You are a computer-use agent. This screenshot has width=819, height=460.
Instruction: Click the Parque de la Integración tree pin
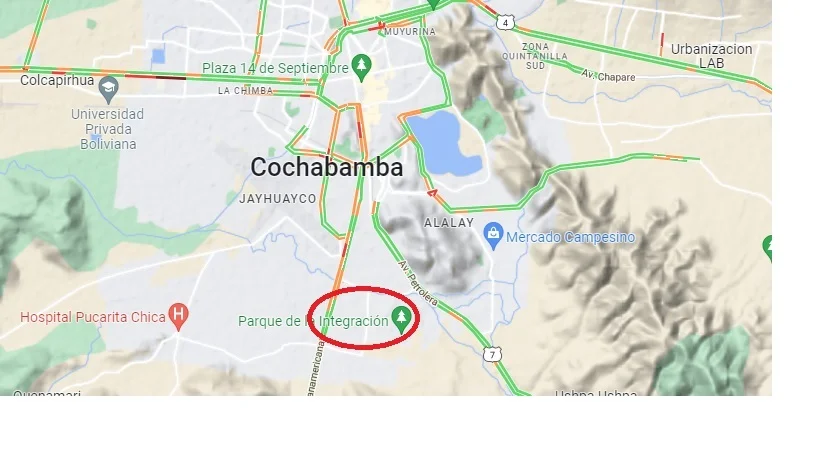[x=401, y=319]
